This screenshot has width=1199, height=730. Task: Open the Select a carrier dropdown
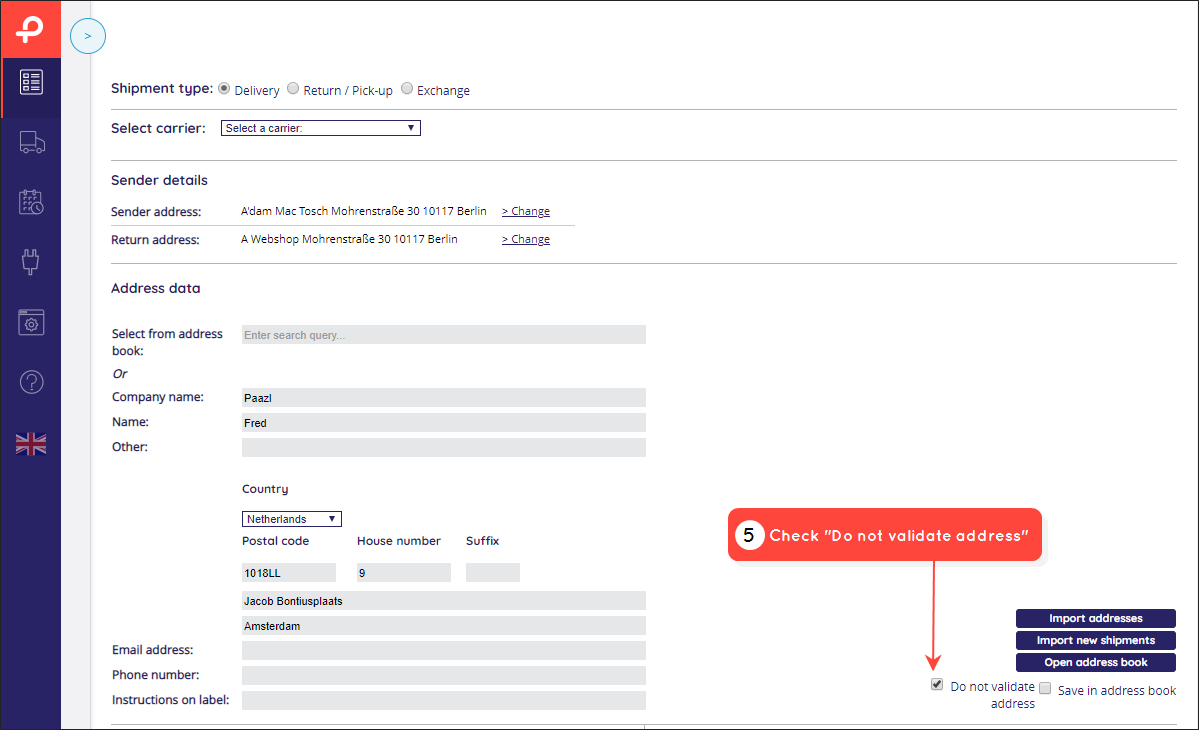pos(320,128)
